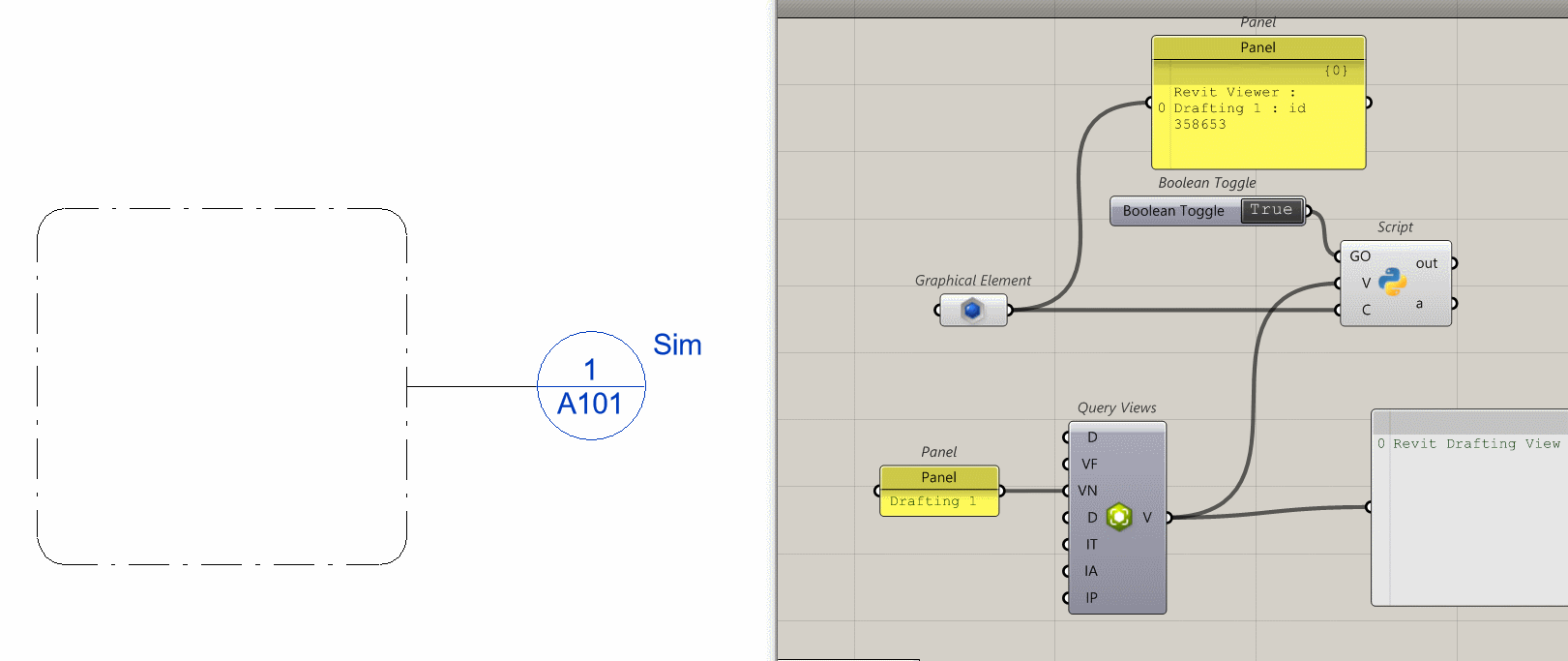Click the output grip on top Revit Viewer panel
1568x661 pixels.
coord(1368,103)
